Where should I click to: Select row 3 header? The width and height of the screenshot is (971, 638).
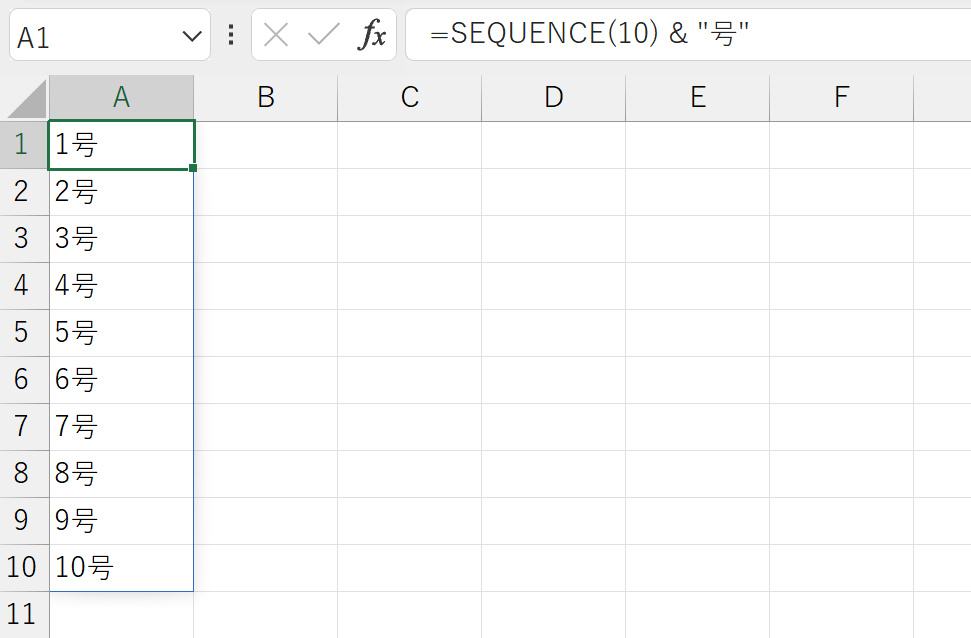(24, 239)
